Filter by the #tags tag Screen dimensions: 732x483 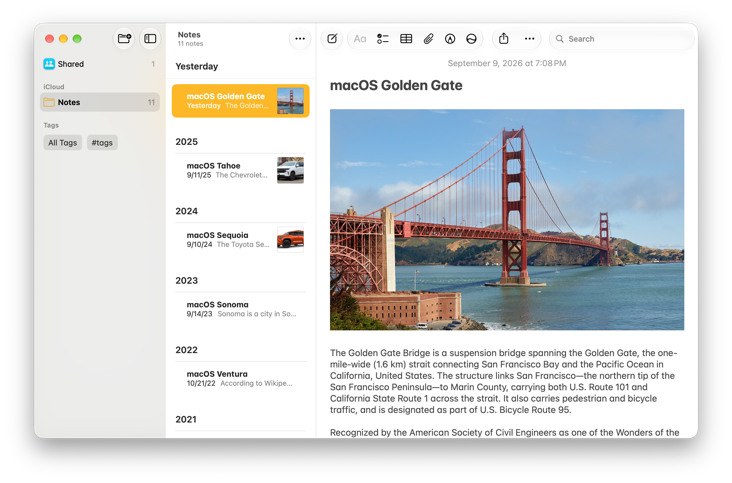(102, 143)
